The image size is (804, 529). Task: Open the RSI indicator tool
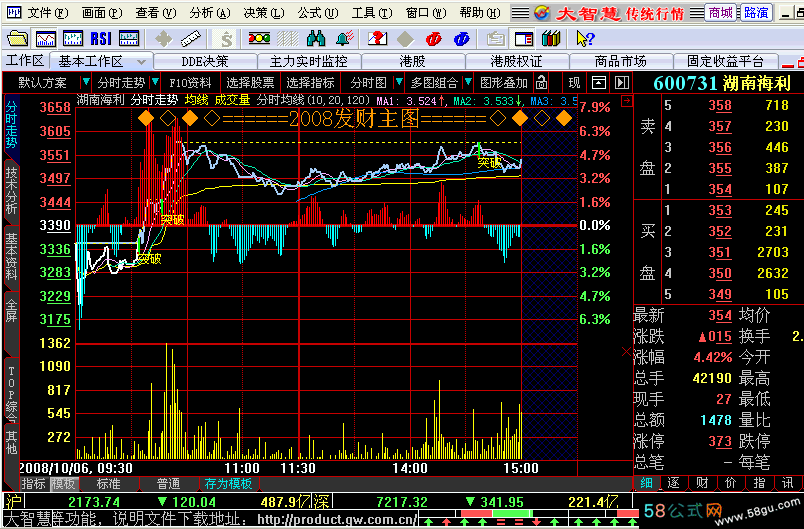(x=100, y=38)
